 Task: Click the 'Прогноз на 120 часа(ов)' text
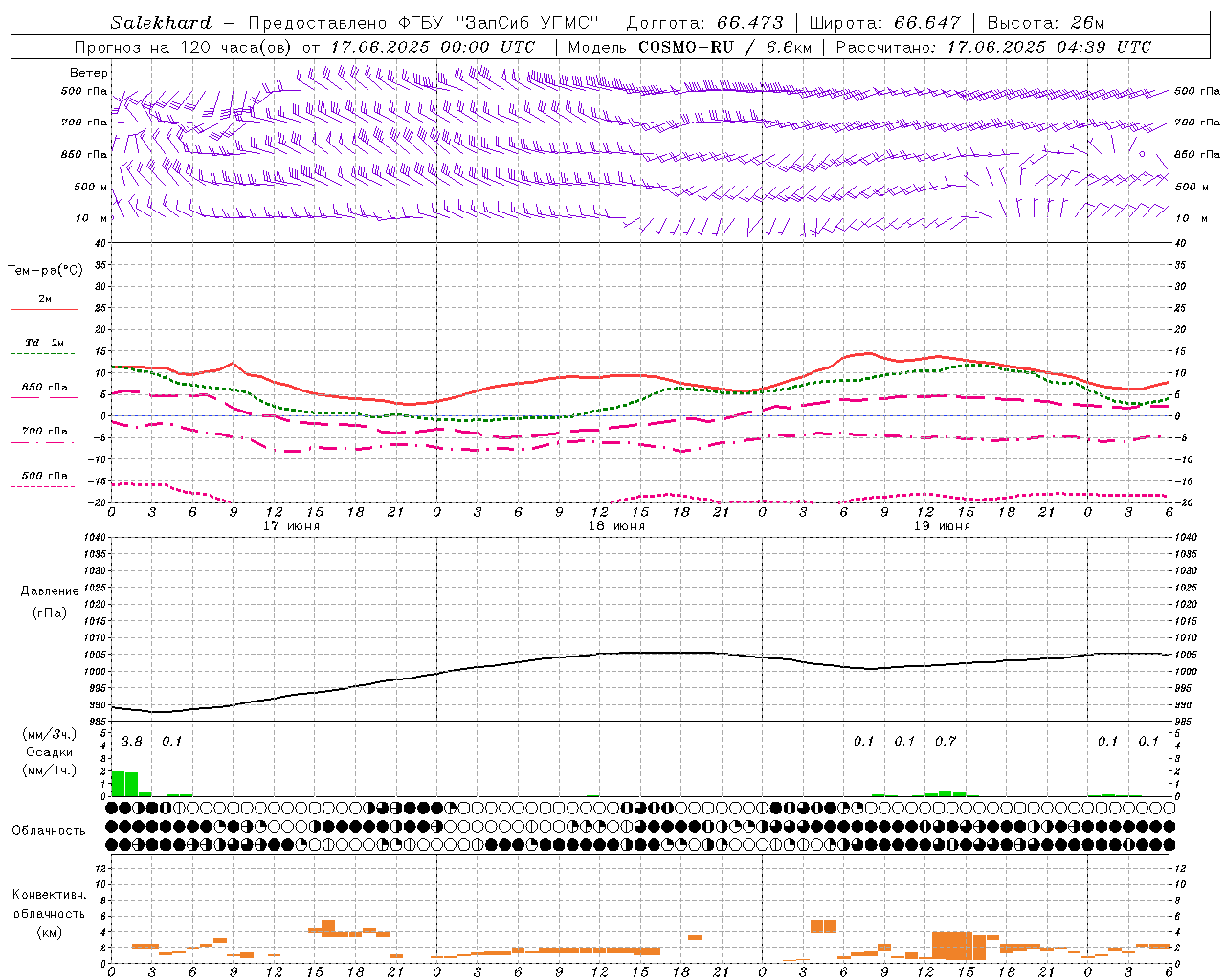(x=184, y=47)
